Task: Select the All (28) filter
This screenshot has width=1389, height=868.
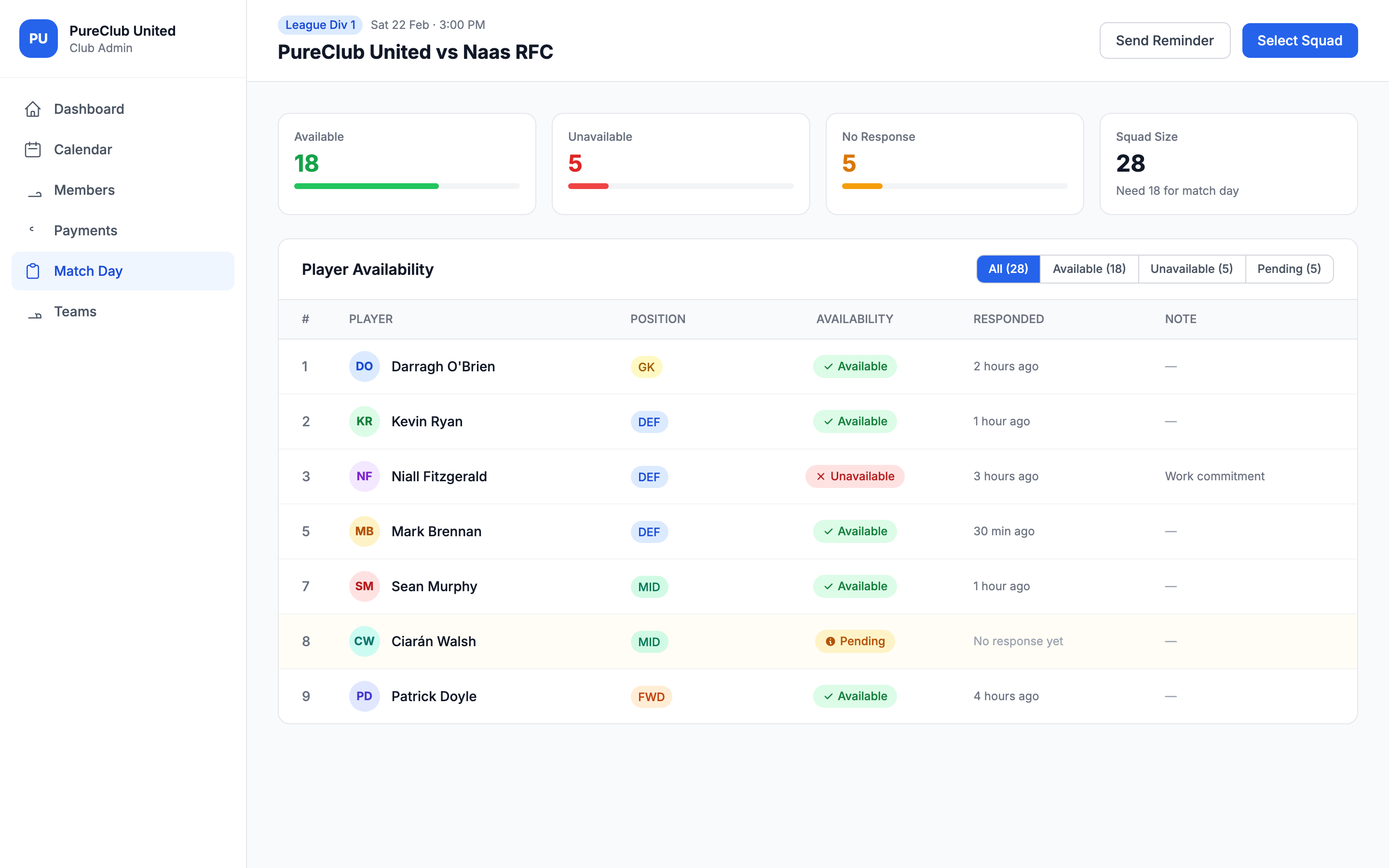Action: (1008, 269)
